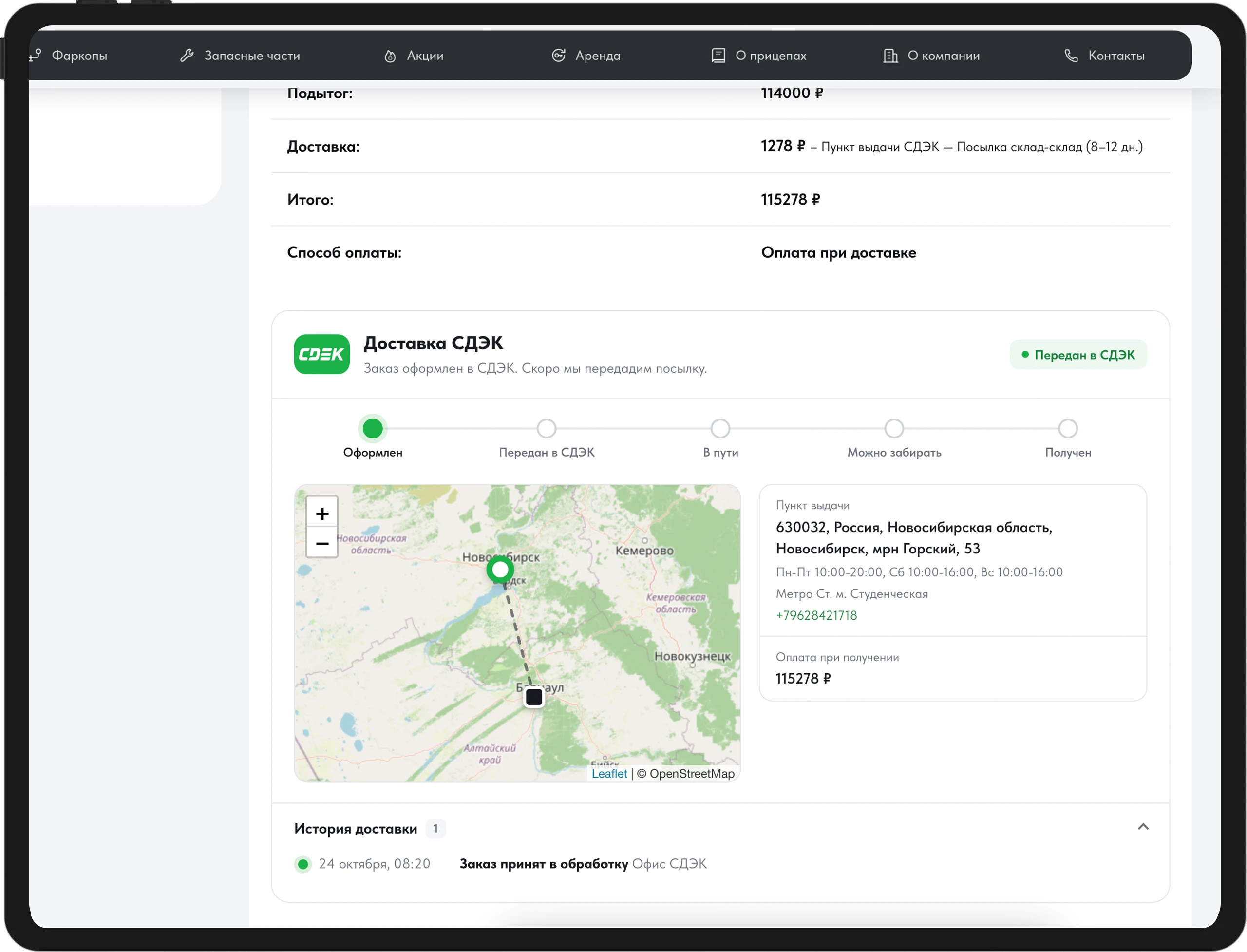Call pickup point number +79628421718
Screen dimensions: 1247x952
coord(816,615)
